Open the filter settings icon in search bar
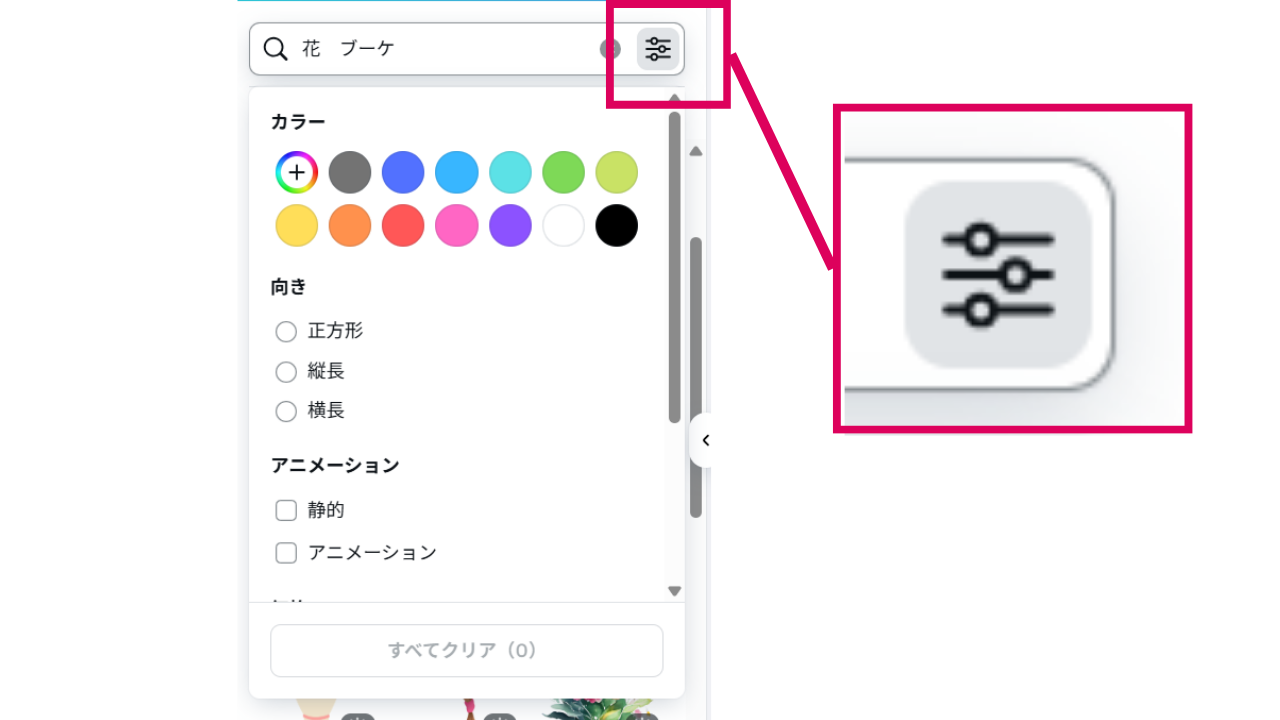This screenshot has width=1280, height=720. coord(657,49)
